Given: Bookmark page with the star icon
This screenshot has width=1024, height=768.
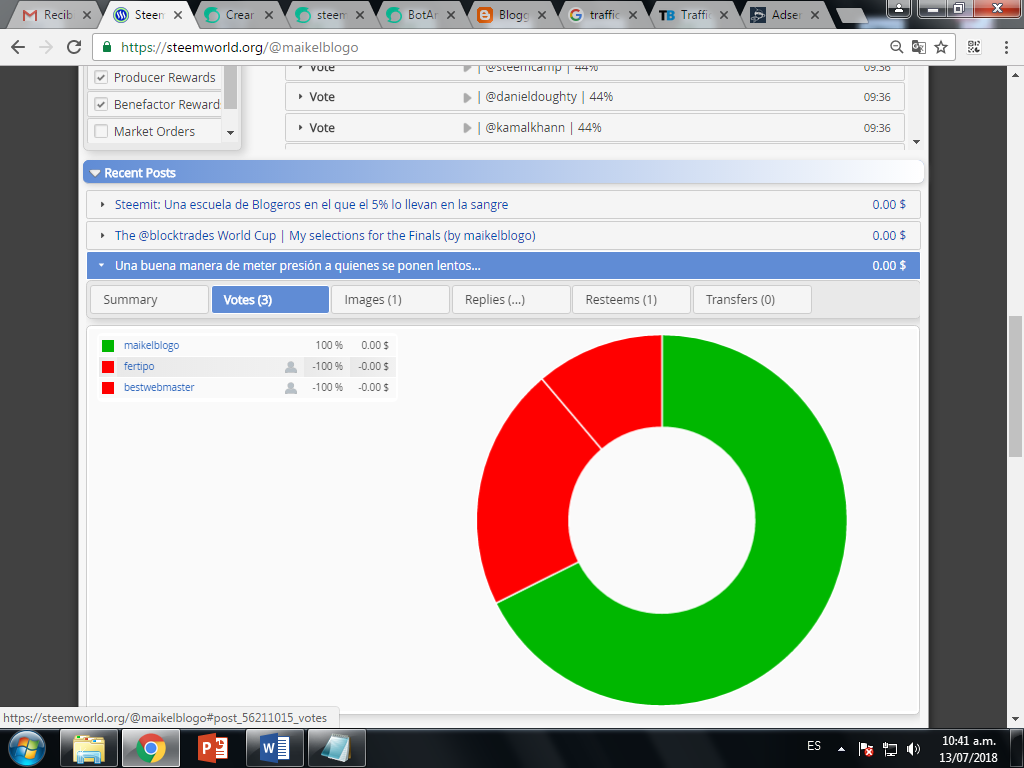Looking at the screenshot, I should pos(940,47).
